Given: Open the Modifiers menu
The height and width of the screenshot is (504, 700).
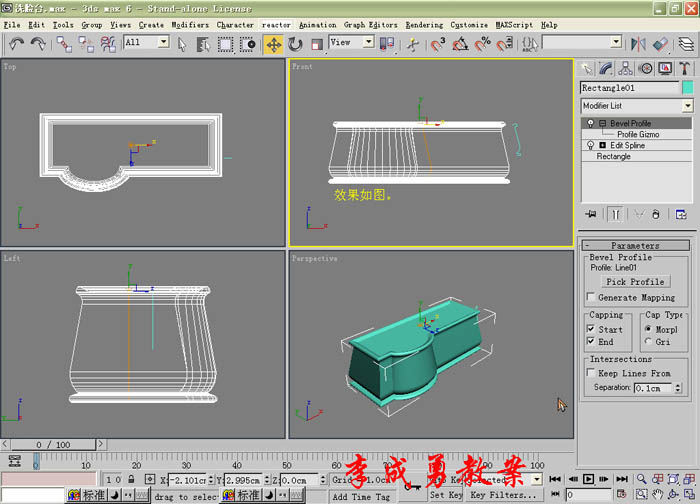Looking at the screenshot, I should (x=190, y=25).
